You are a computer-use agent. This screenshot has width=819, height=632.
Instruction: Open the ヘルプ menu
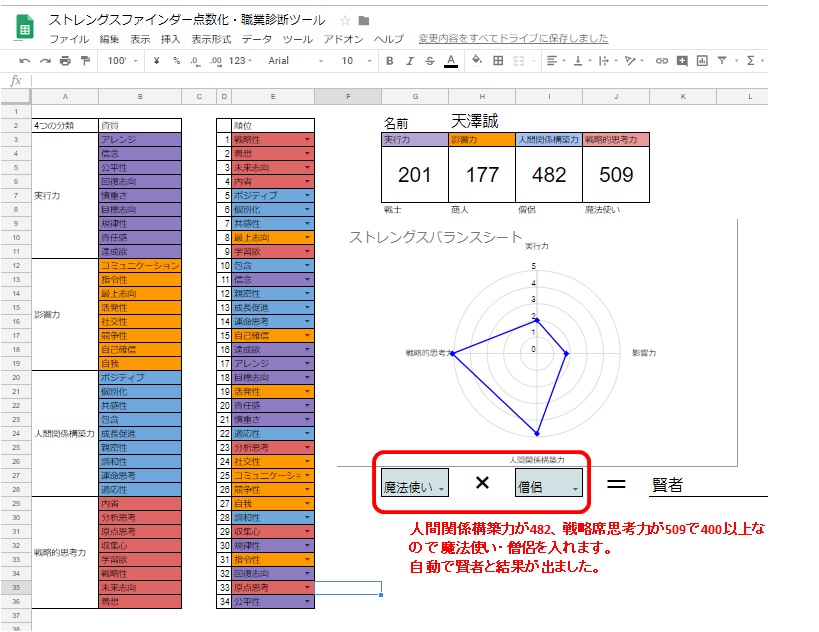click(388, 39)
